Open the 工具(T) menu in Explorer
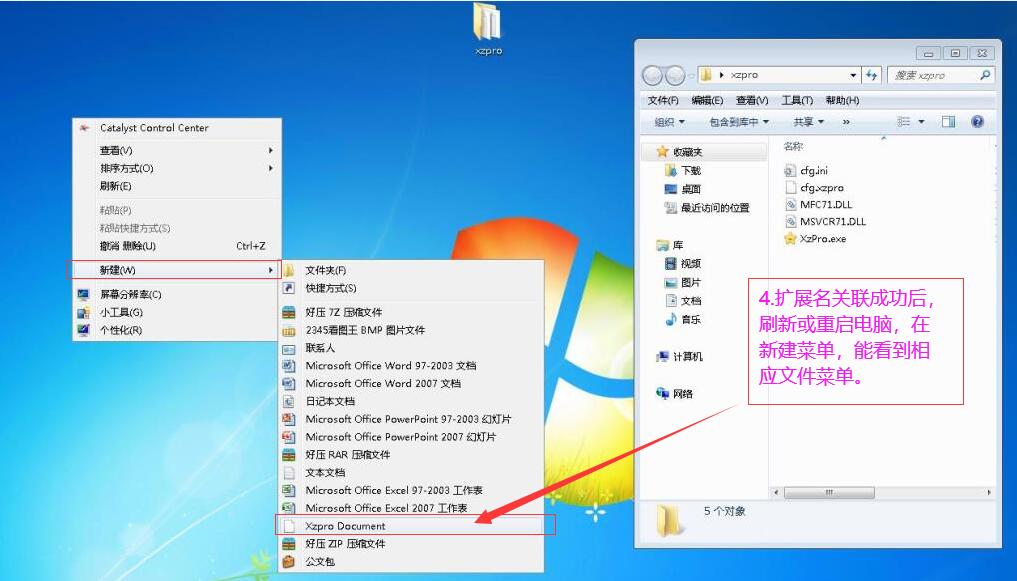Viewport: 1017px width, 581px height. point(796,100)
